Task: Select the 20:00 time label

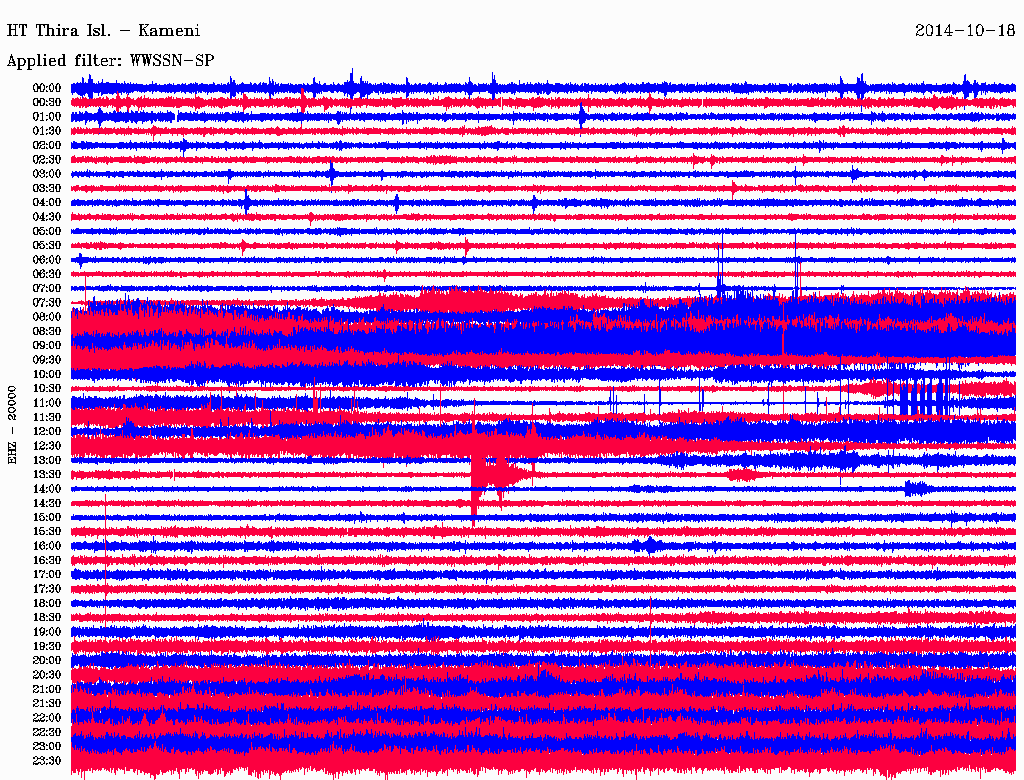Action: click(x=47, y=661)
